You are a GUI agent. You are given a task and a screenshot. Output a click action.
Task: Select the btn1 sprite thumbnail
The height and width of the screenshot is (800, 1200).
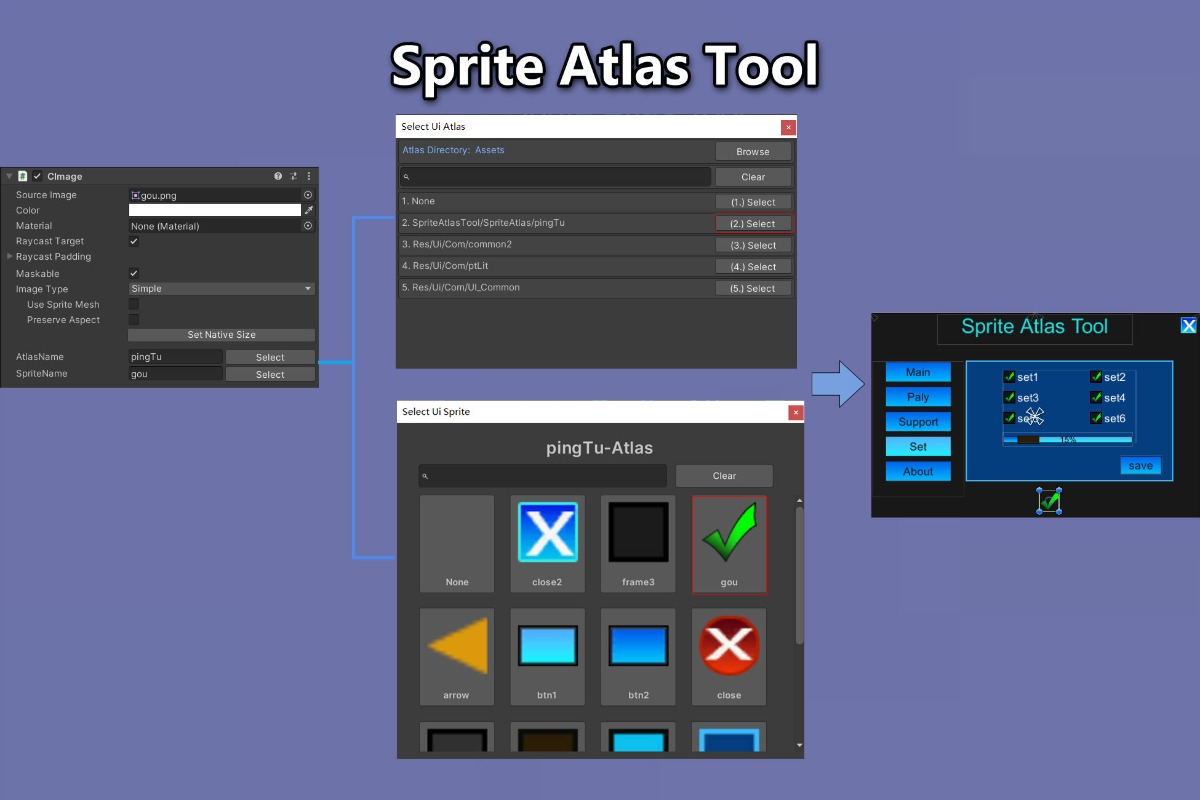[x=548, y=657]
